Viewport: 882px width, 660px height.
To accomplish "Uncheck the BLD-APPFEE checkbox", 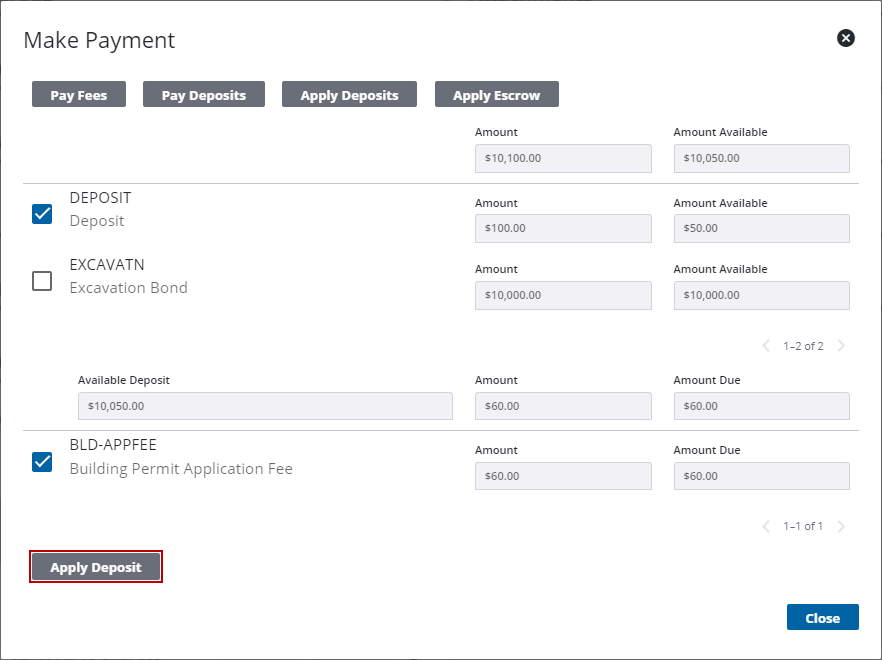I will (42, 461).
